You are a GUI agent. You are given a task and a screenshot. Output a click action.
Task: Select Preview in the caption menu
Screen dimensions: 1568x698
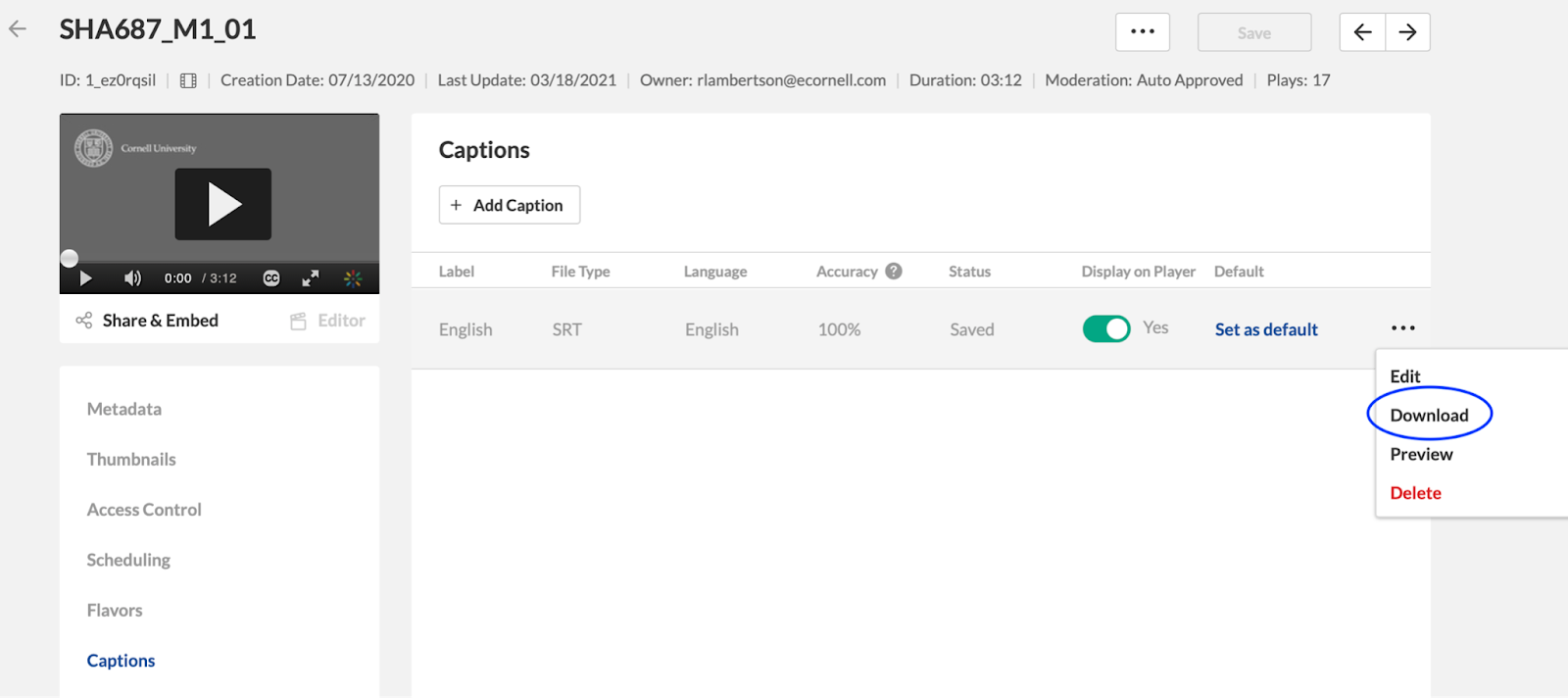click(x=1421, y=454)
